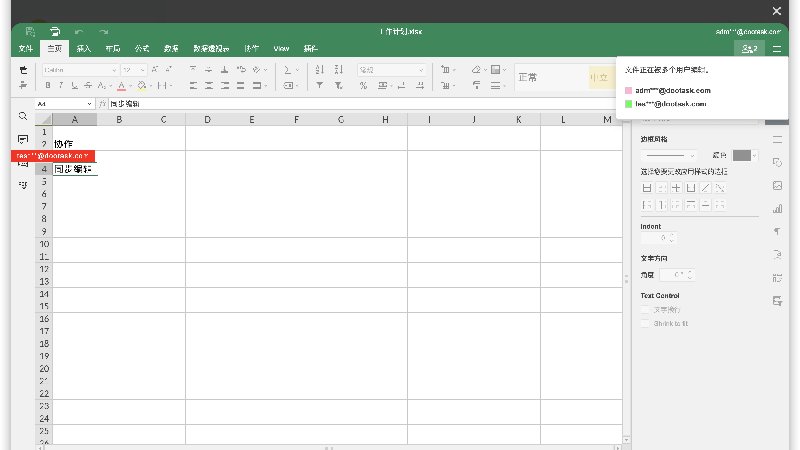Click the formula bar input field

click(362, 104)
